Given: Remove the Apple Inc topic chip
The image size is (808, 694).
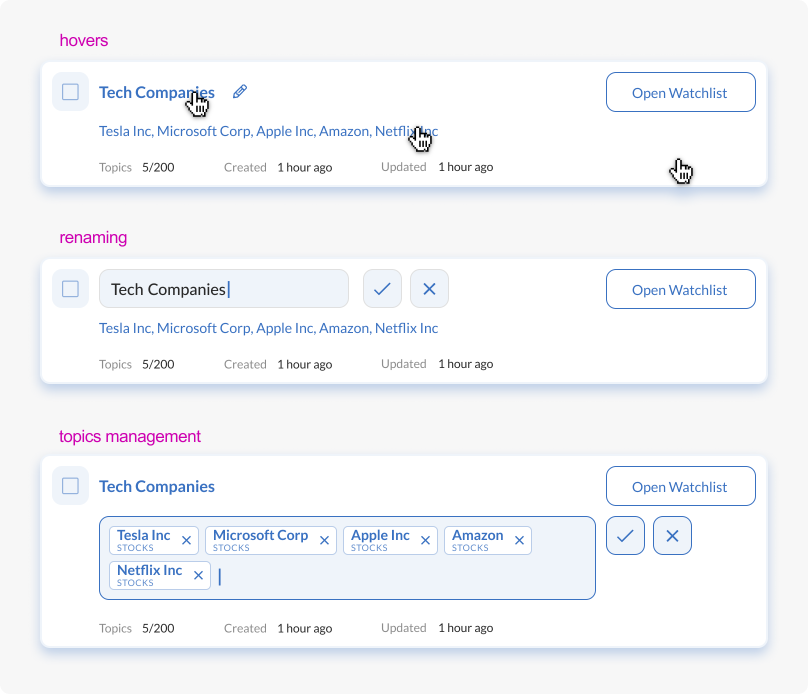Looking at the screenshot, I should coord(425,540).
